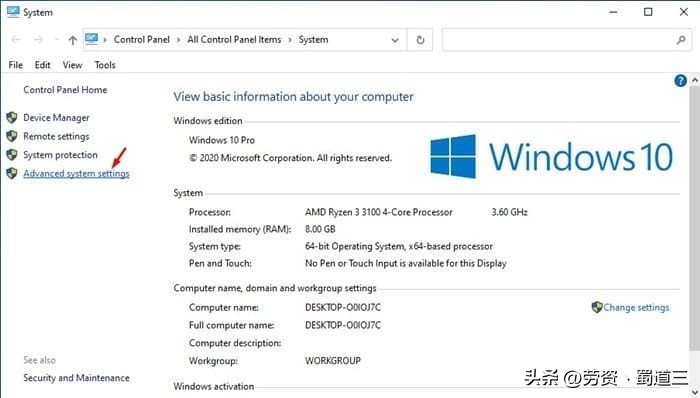700x398 pixels.
Task: Click the Full computer name DESKTOP-O0IOJ7C value
Action: 343,325
